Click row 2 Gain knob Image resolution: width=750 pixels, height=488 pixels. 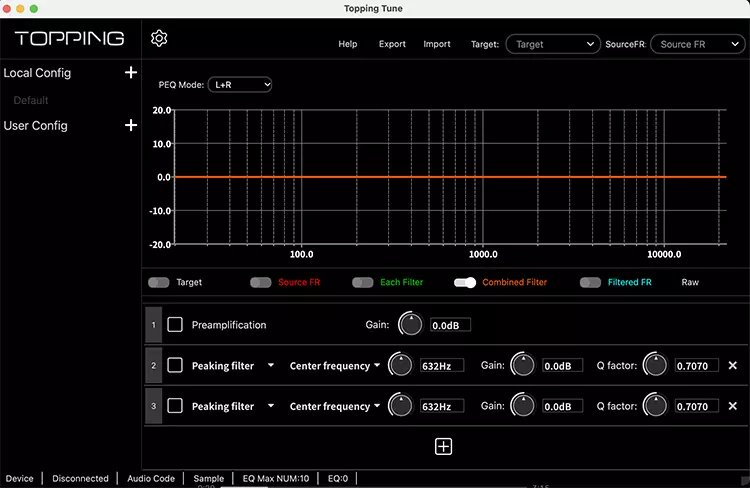[523, 365]
